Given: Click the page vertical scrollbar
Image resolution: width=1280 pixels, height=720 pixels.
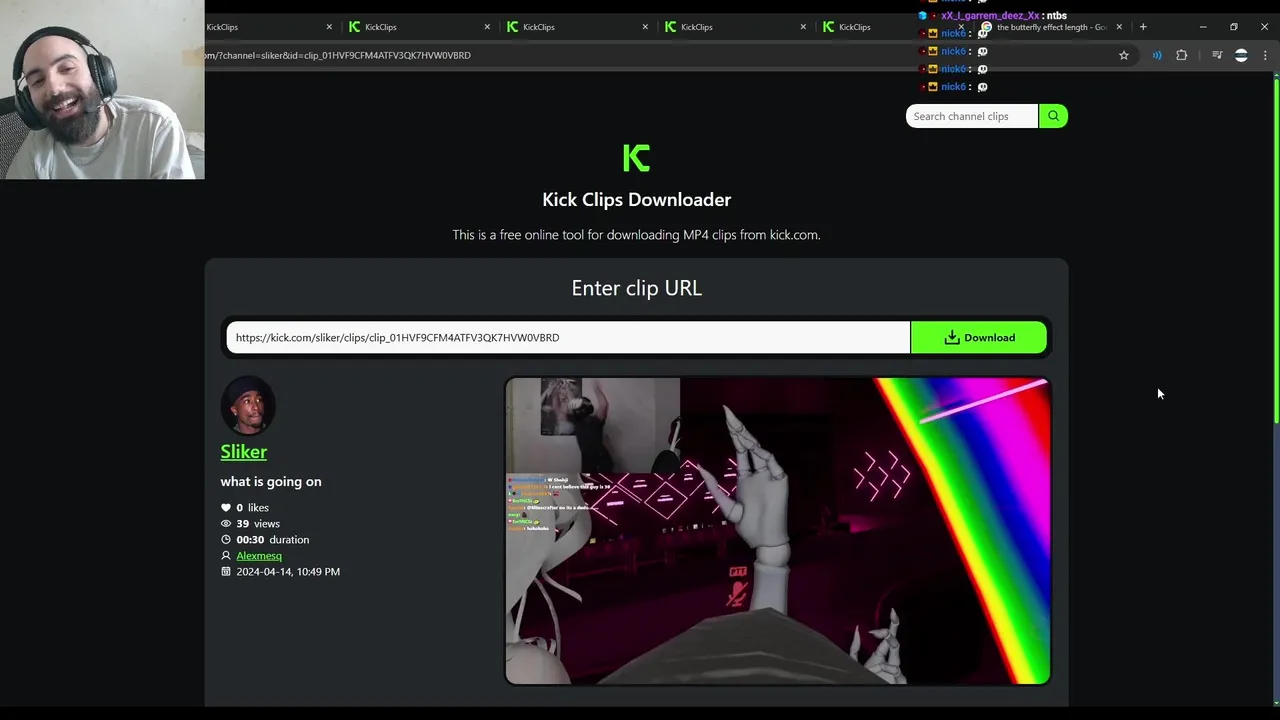Looking at the screenshot, I should tap(1275, 250).
